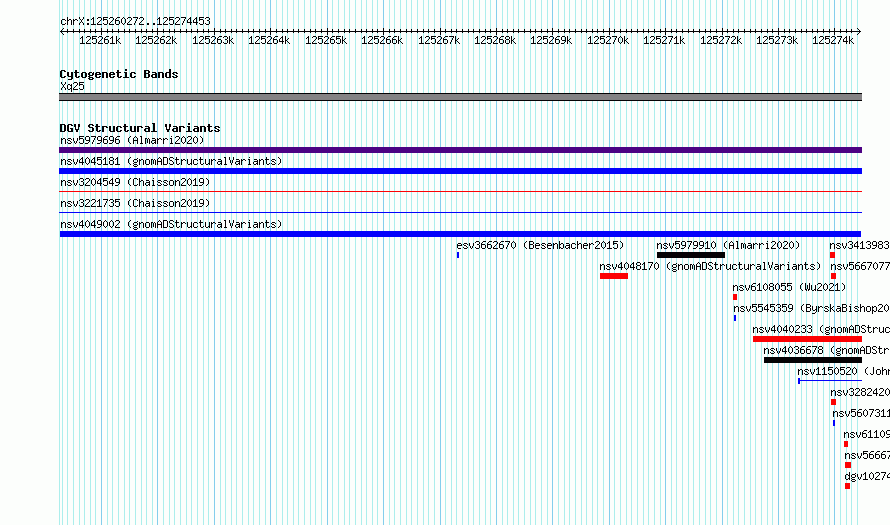Click the small blue esv3662670 feature mark

[458, 255]
